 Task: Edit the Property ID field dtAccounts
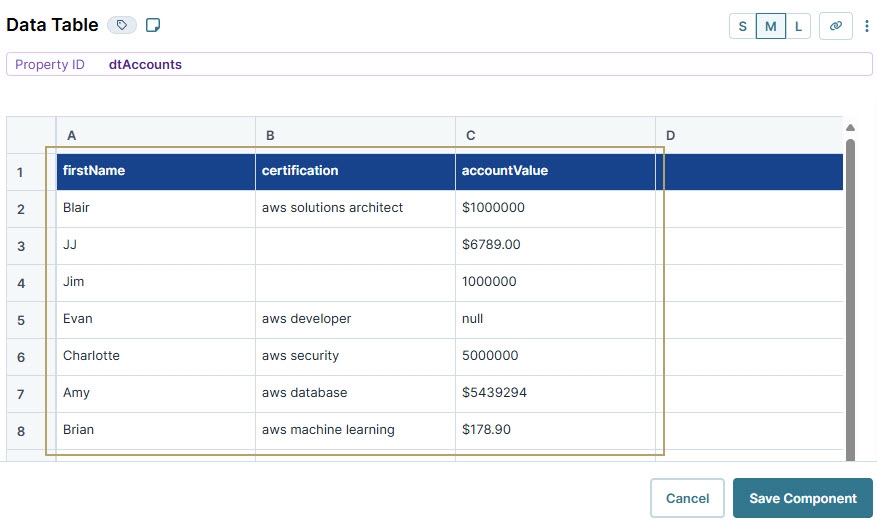point(439,64)
